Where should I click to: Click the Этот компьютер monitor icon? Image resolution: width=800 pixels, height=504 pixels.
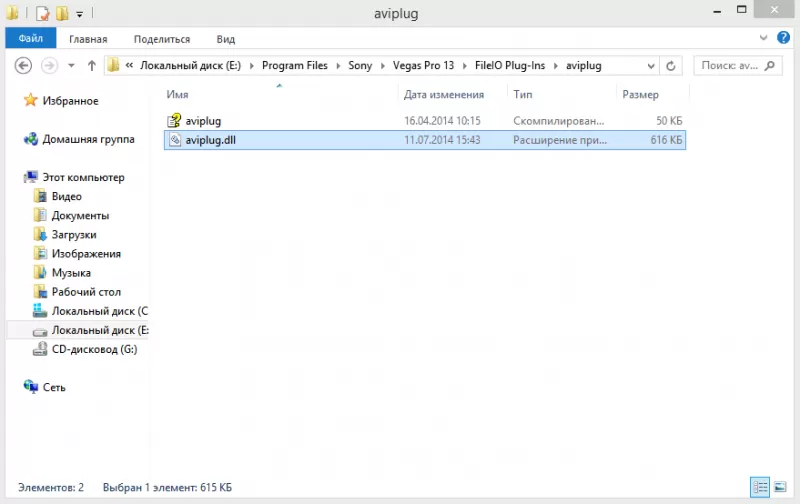click(31, 177)
